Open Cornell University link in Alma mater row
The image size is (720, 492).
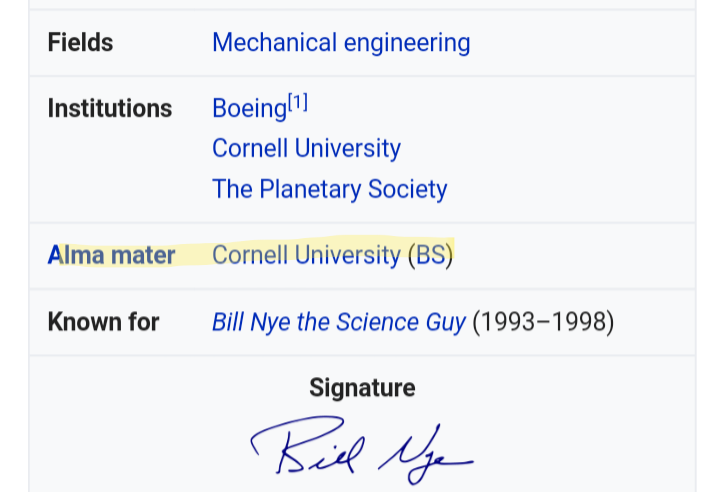tap(306, 255)
